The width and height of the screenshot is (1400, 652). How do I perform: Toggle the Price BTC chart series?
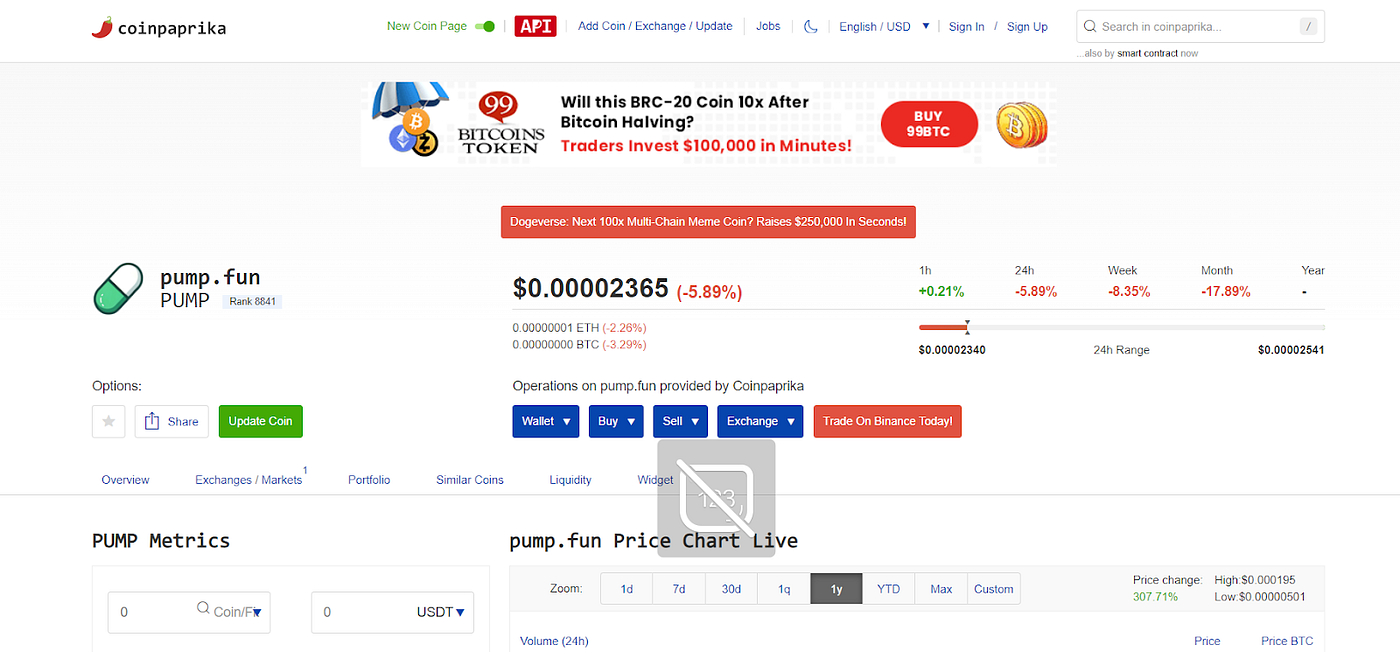(x=1287, y=641)
